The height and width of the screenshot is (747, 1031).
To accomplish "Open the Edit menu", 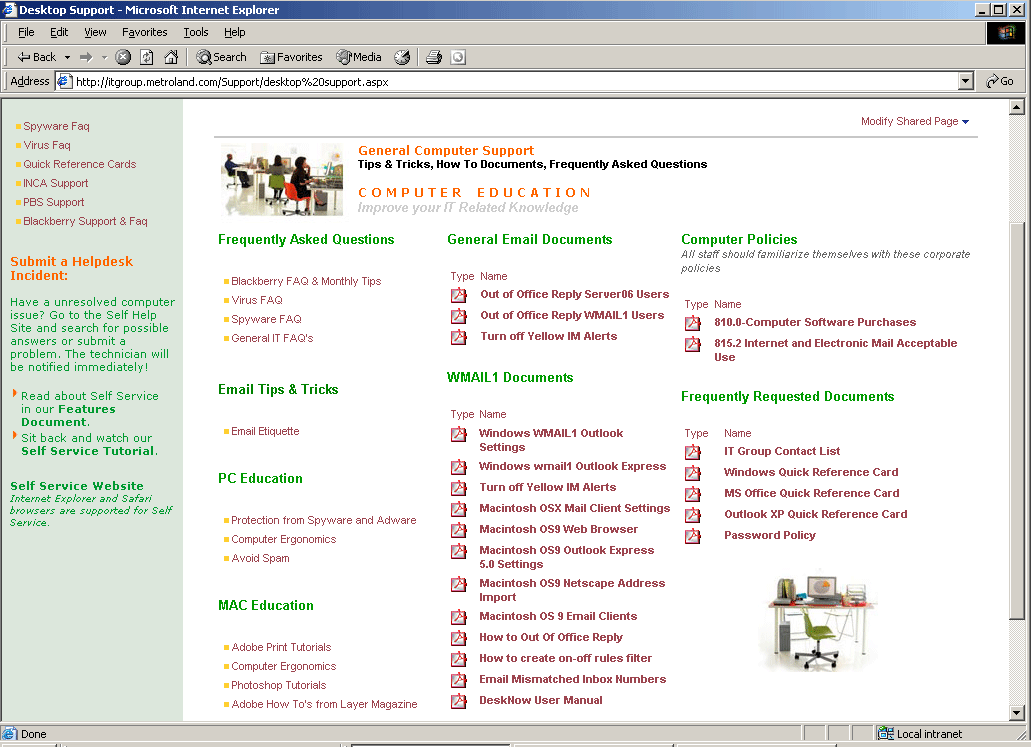I will (x=59, y=32).
